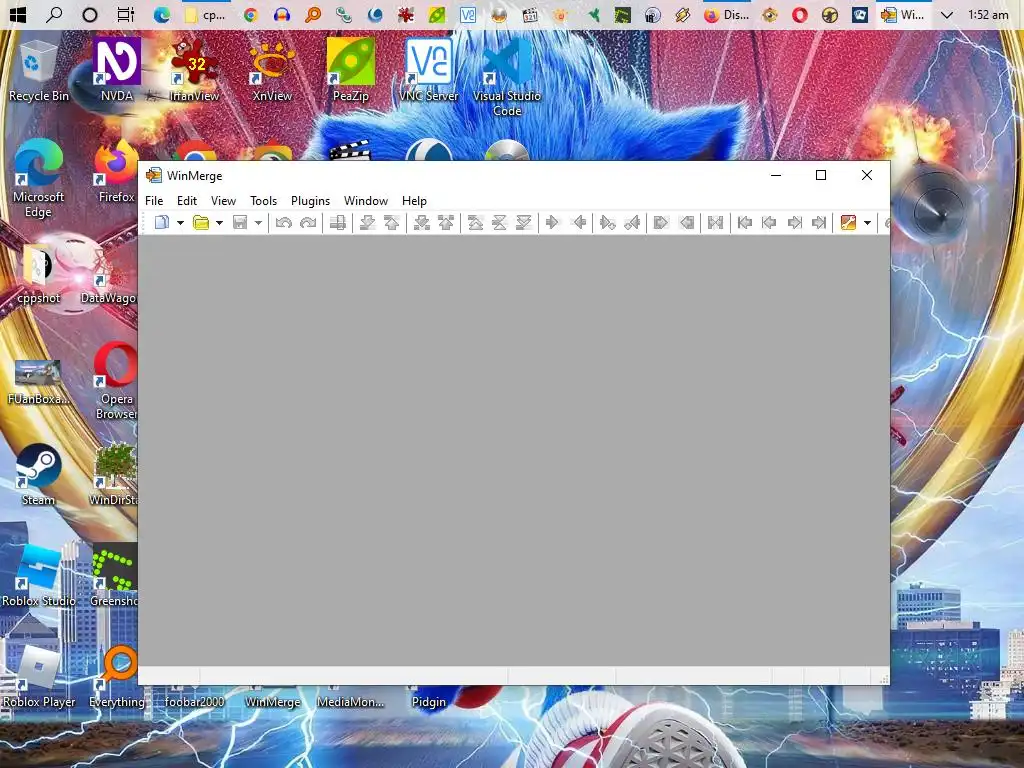Click the 'cp...' folder taskbar button
This screenshot has width=1024, height=768.
[x=206, y=14]
